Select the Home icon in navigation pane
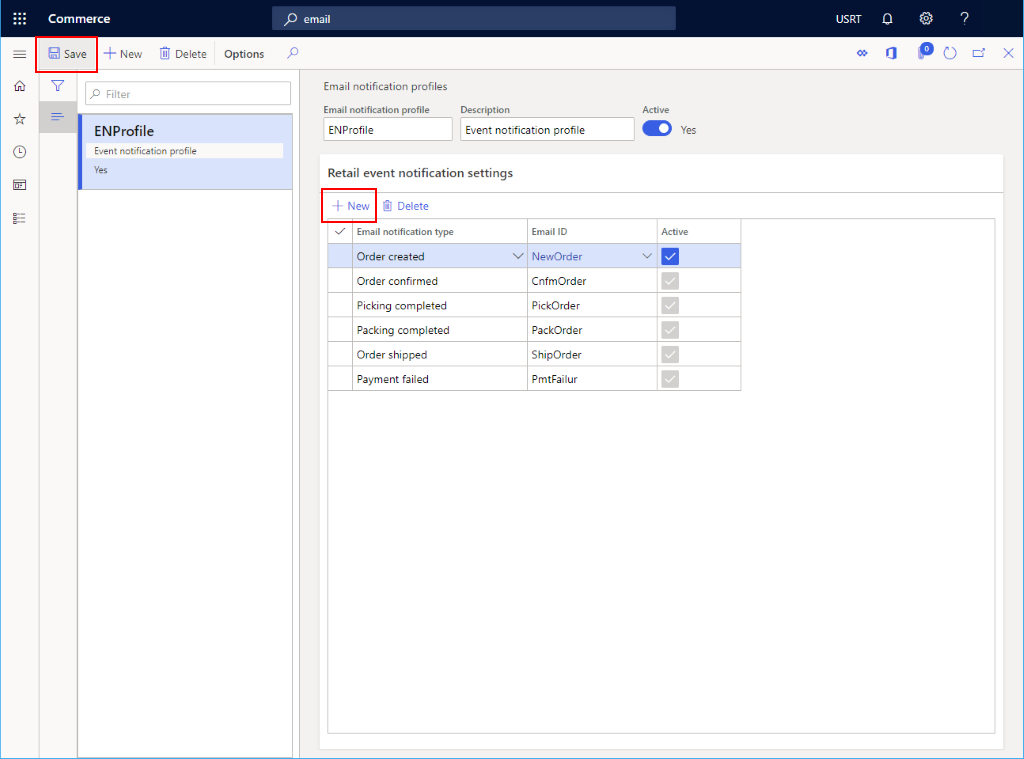 click(x=19, y=86)
